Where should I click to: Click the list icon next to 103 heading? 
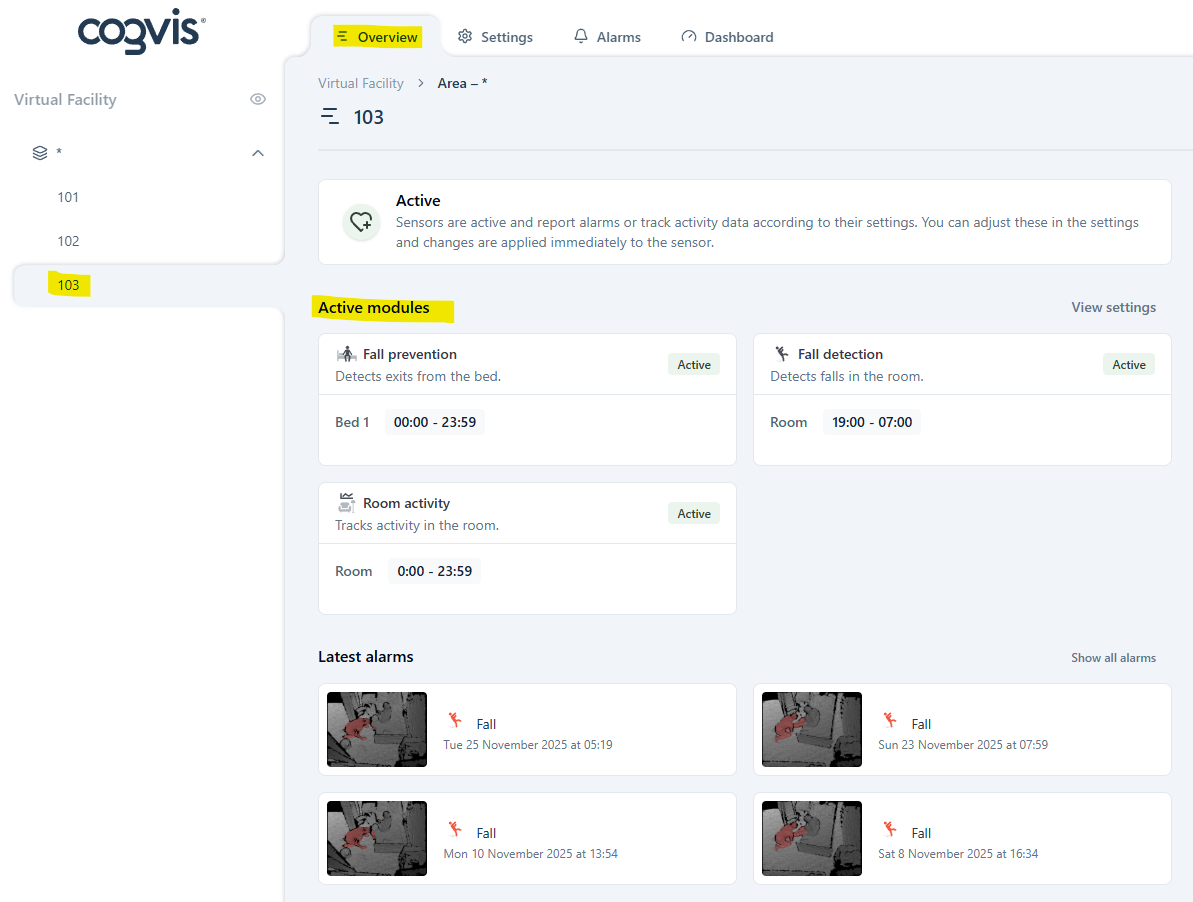(330, 117)
